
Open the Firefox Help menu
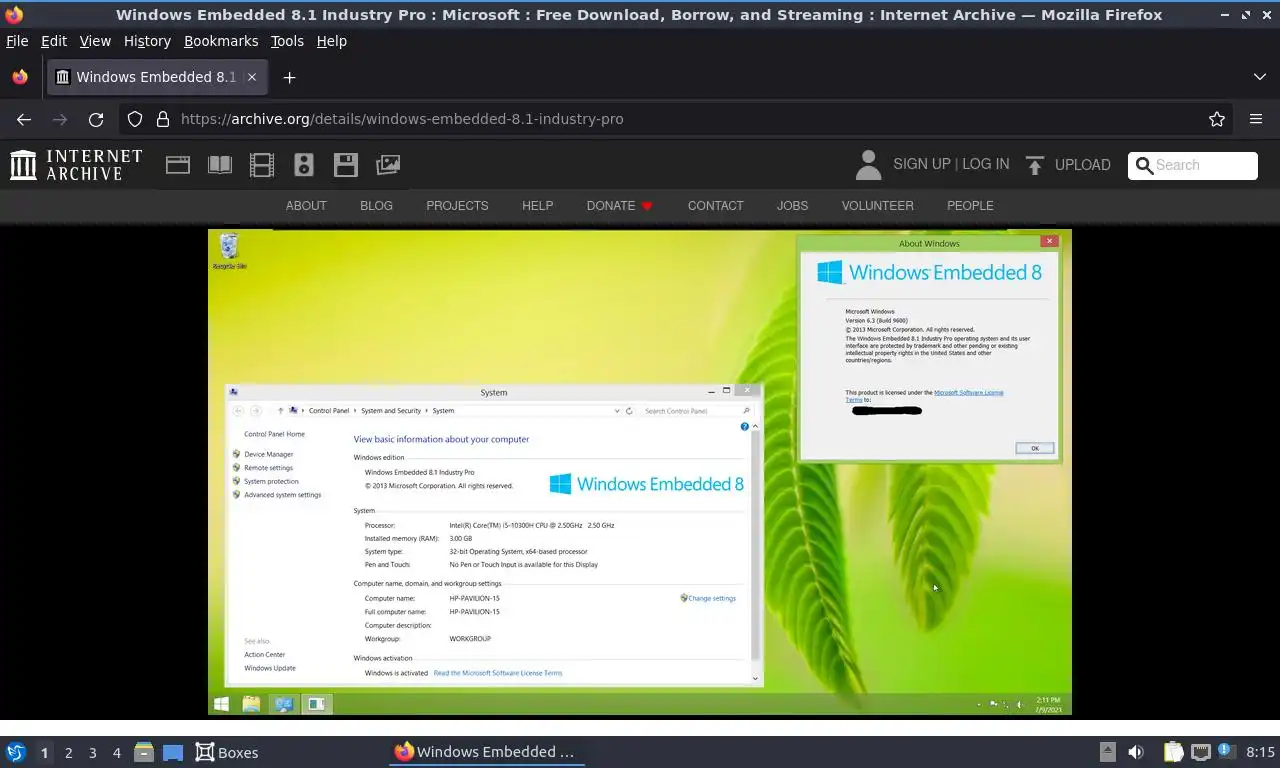point(332,41)
